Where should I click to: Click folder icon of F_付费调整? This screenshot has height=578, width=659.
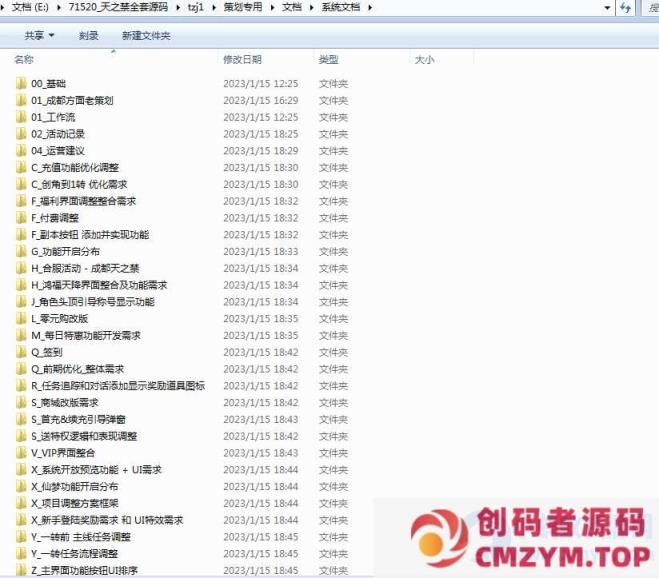pyautogui.click(x=21, y=218)
